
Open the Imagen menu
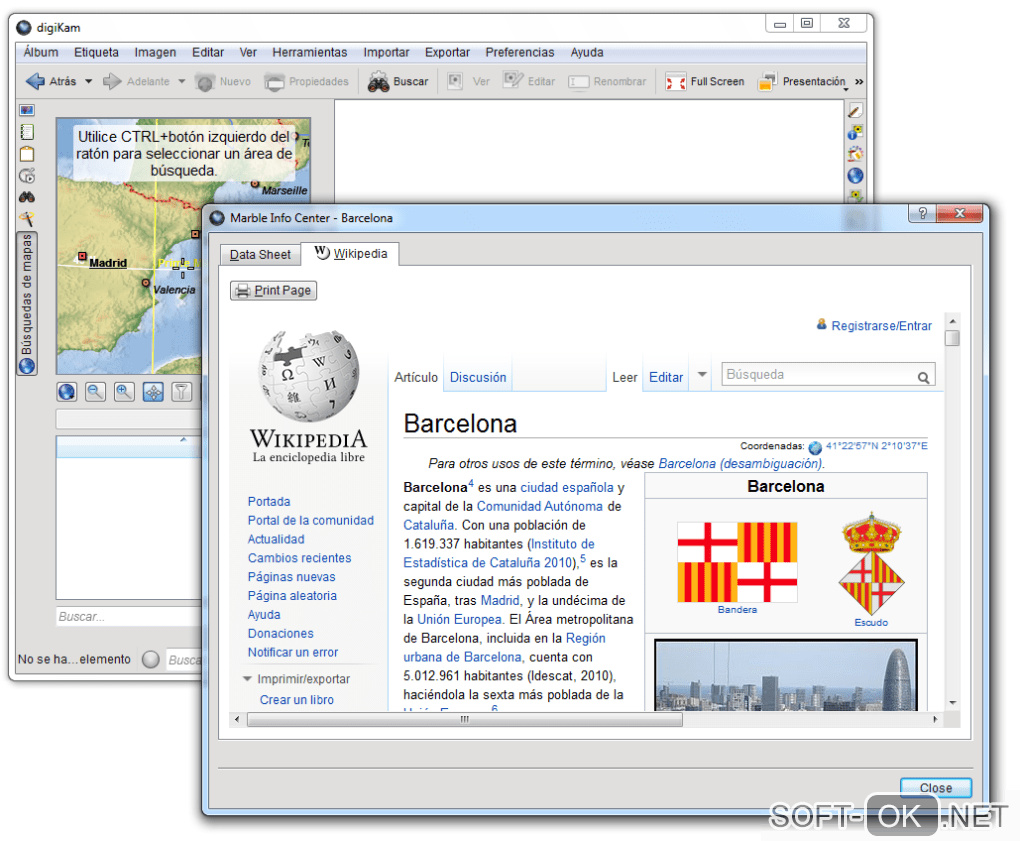coord(155,52)
